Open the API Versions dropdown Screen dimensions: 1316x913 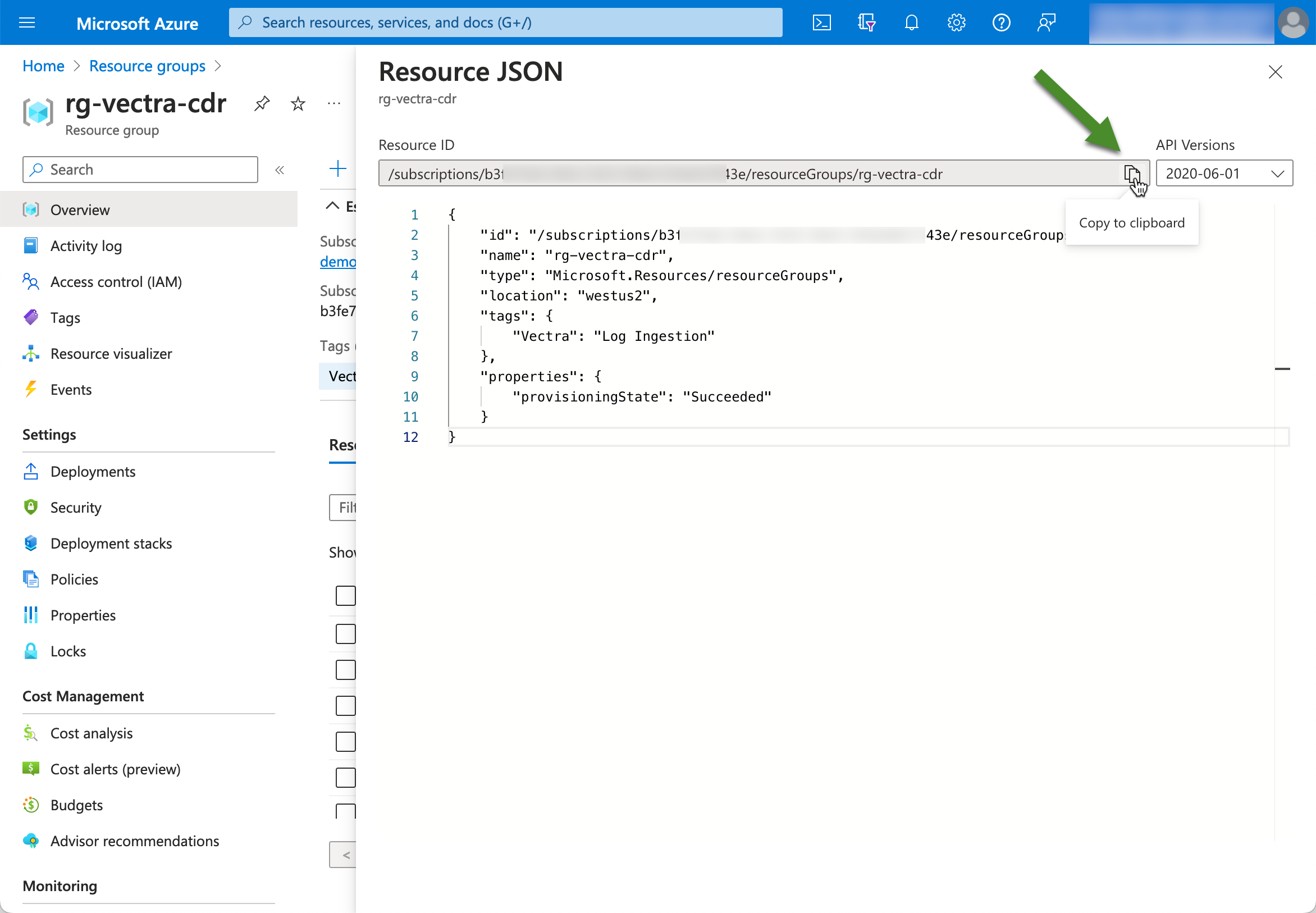coord(1224,174)
